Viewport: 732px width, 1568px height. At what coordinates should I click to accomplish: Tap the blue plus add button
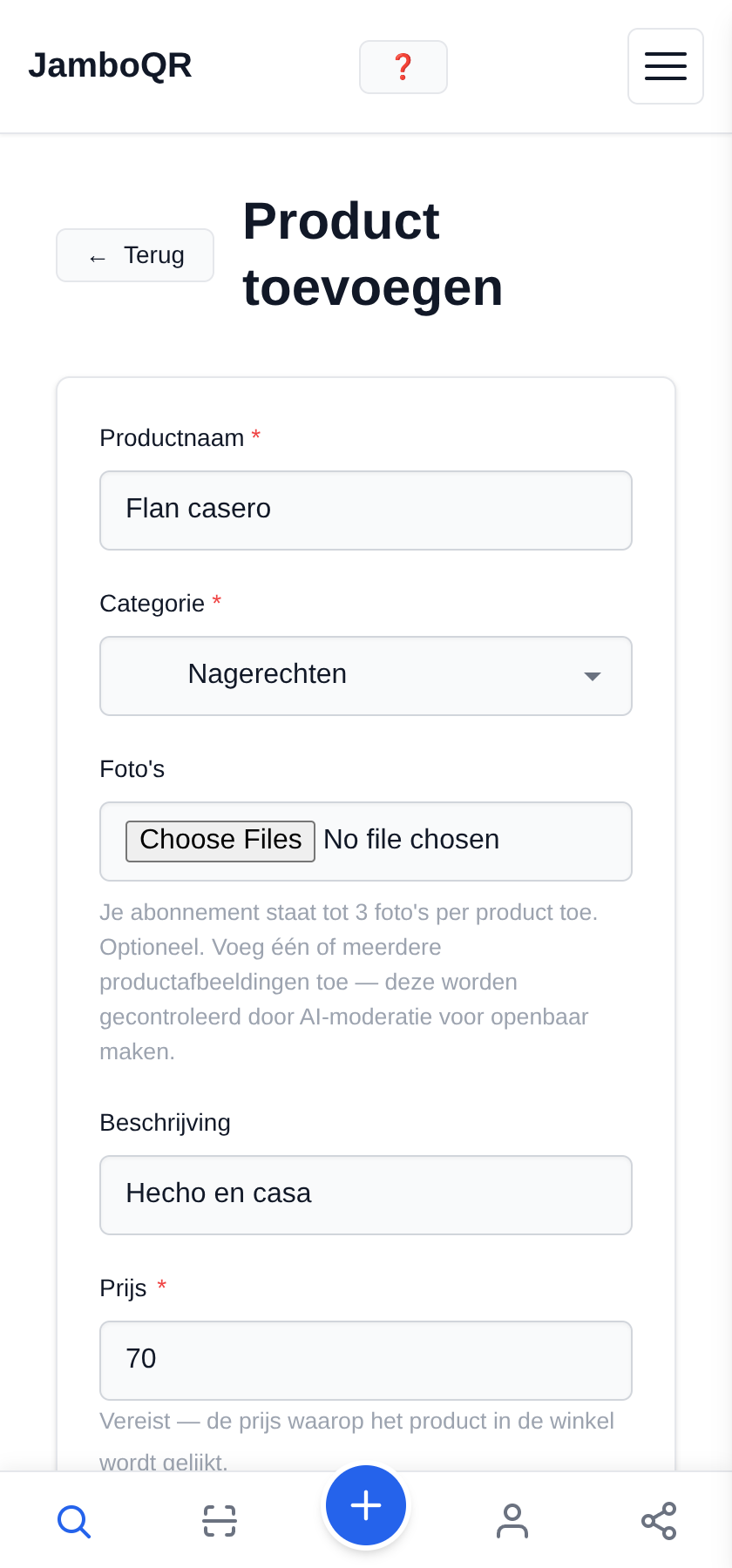366,1505
